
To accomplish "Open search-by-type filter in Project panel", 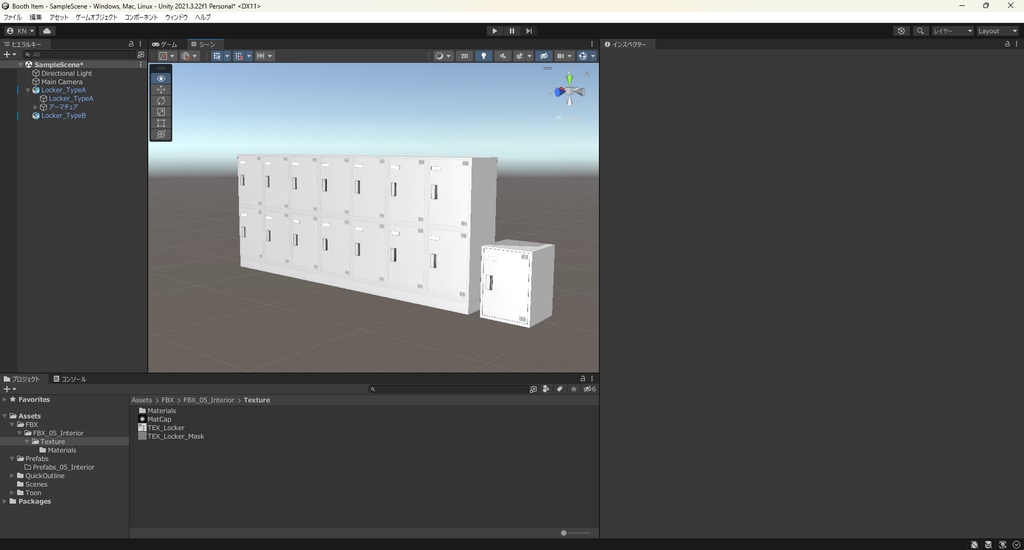I will pyautogui.click(x=546, y=389).
